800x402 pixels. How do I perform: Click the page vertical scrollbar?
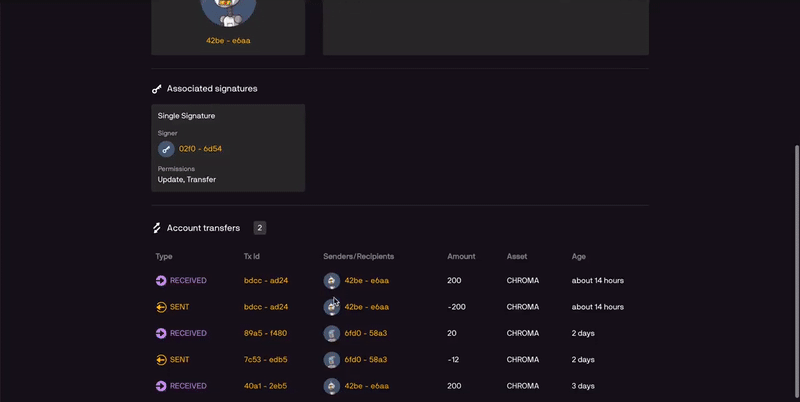[796, 270]
